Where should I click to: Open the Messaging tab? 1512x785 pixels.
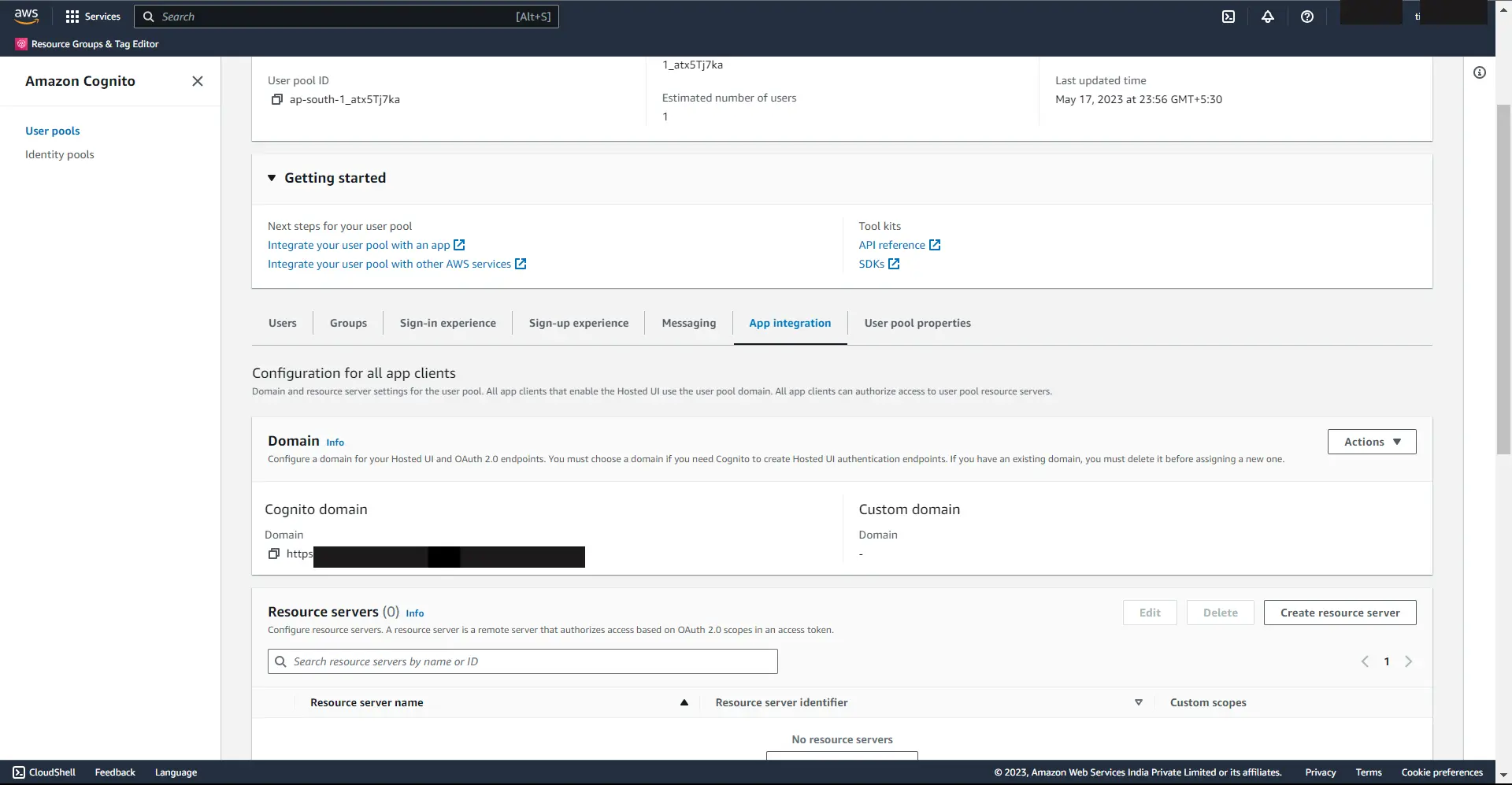click(689, 323)
